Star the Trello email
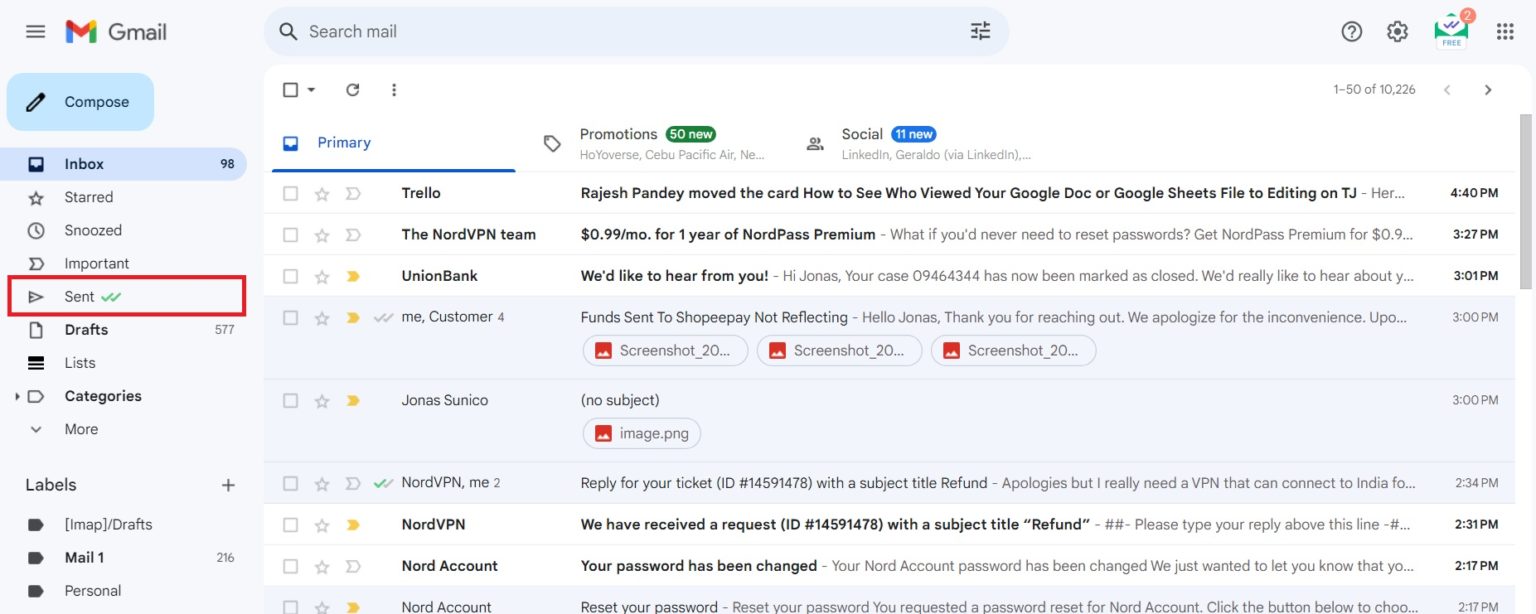This screenshot has height=614, width=1536. (322, 192)
